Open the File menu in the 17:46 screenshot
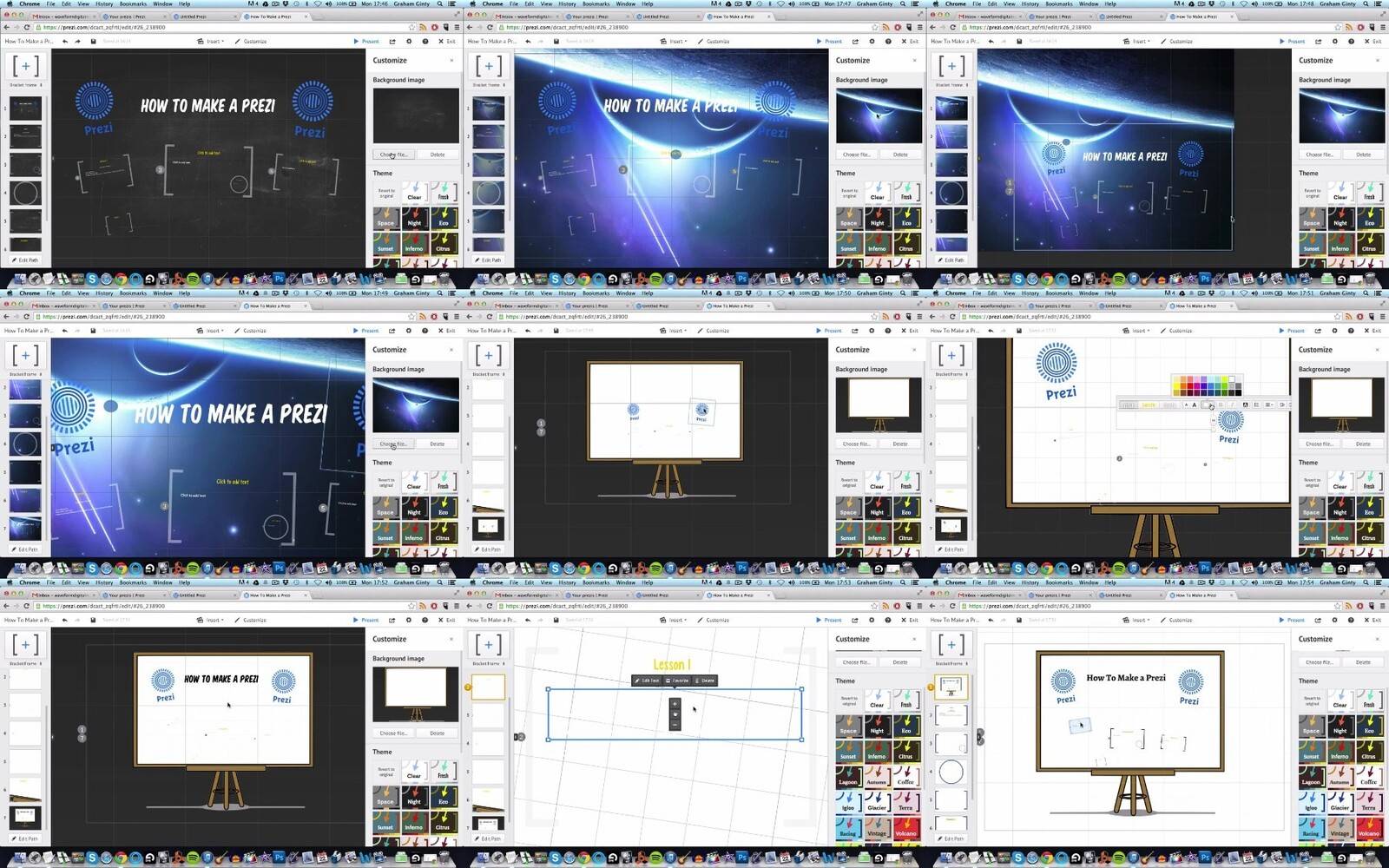This screenshot has height=868, width=1389. pyautogui.click(x=50, y=3)
